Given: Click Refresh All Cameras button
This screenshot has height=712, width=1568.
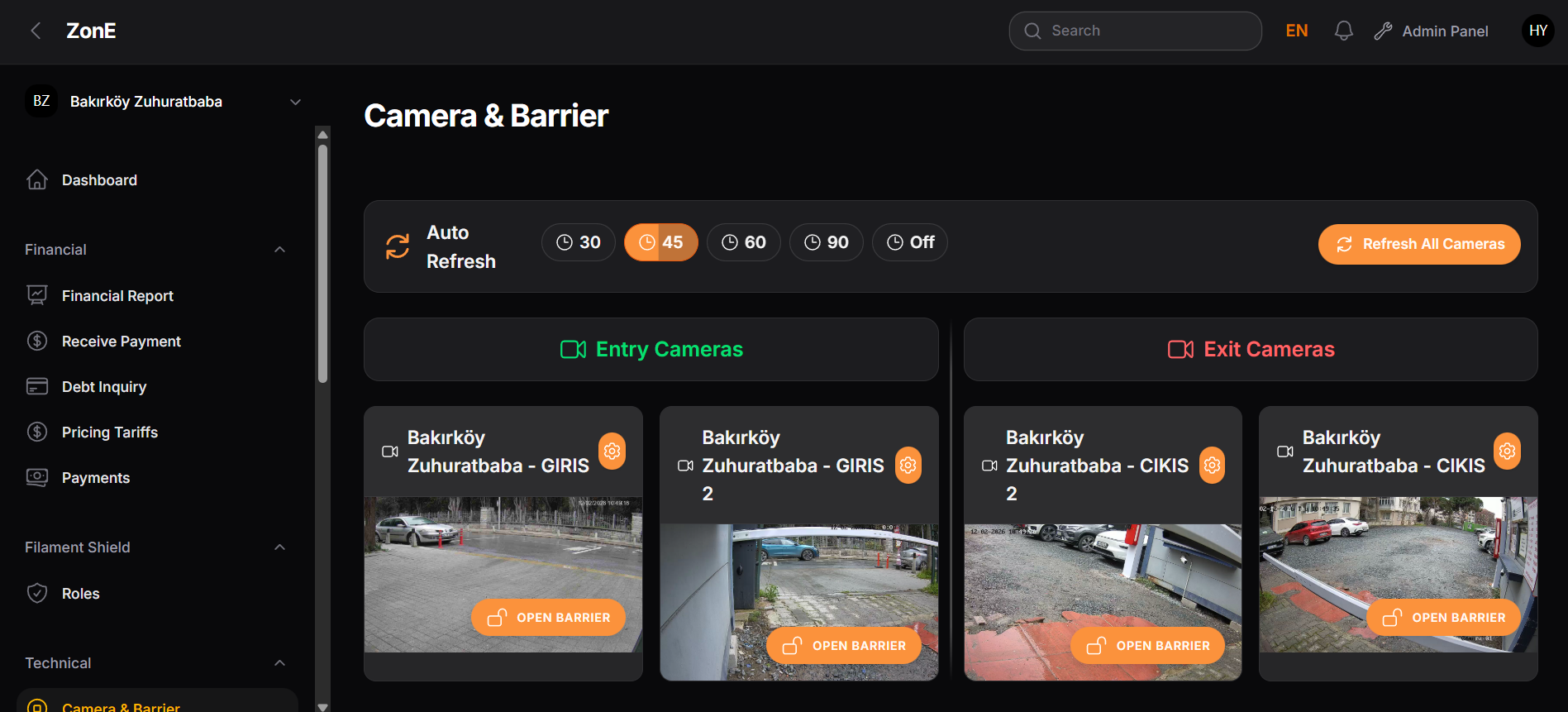Looking at the screenshot, I should (1419, 244).
